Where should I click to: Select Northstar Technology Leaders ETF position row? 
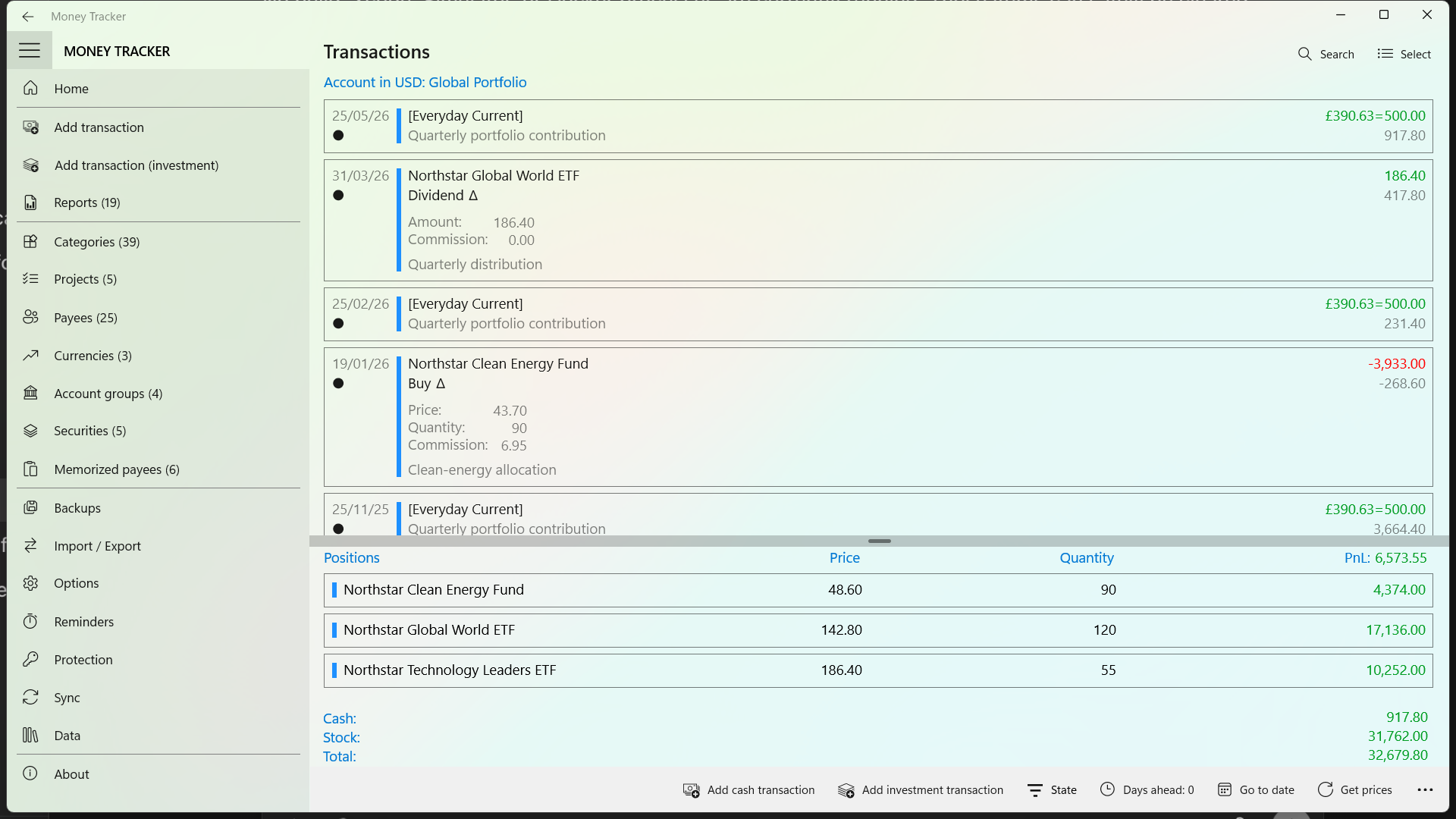click(x=878, y=670)
